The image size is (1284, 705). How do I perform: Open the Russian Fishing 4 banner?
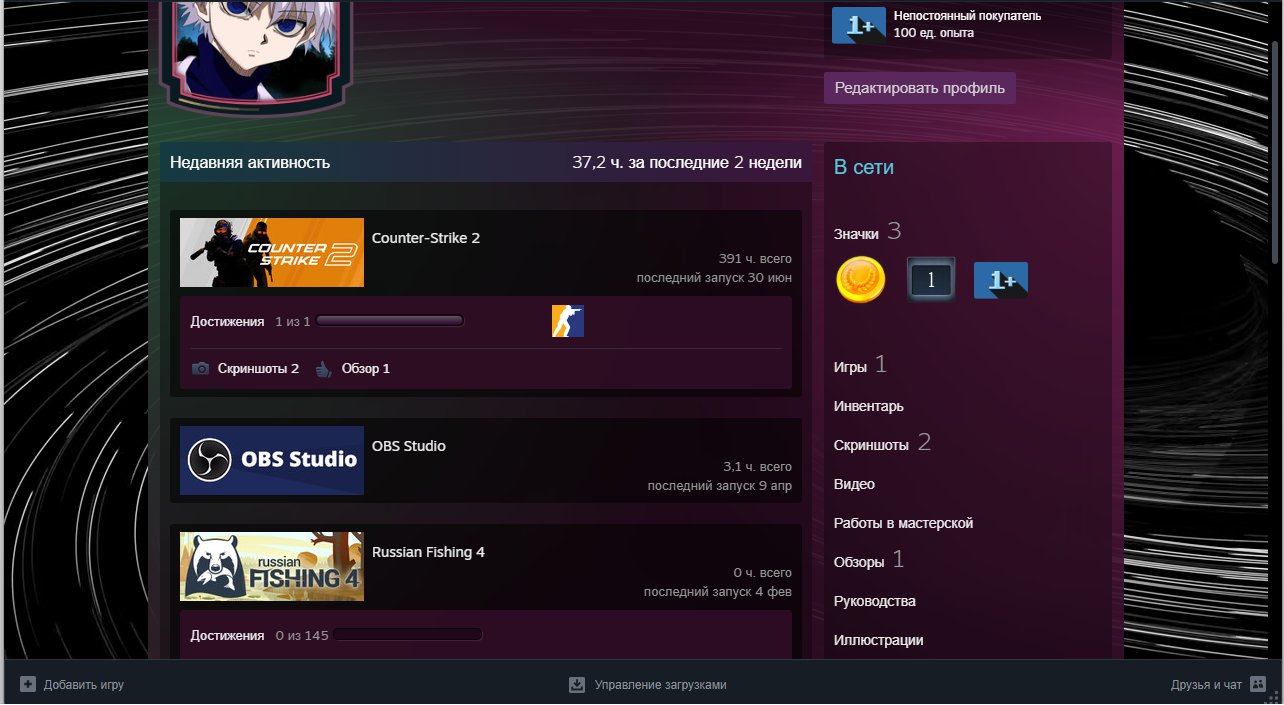tap(272, 566)
